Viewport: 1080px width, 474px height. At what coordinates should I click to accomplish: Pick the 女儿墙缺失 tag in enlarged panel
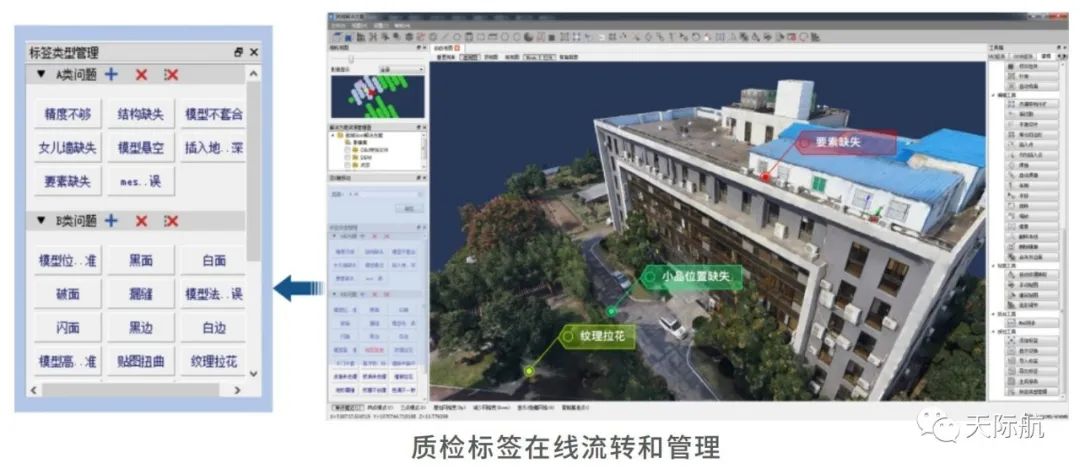(x=68, y=147)
